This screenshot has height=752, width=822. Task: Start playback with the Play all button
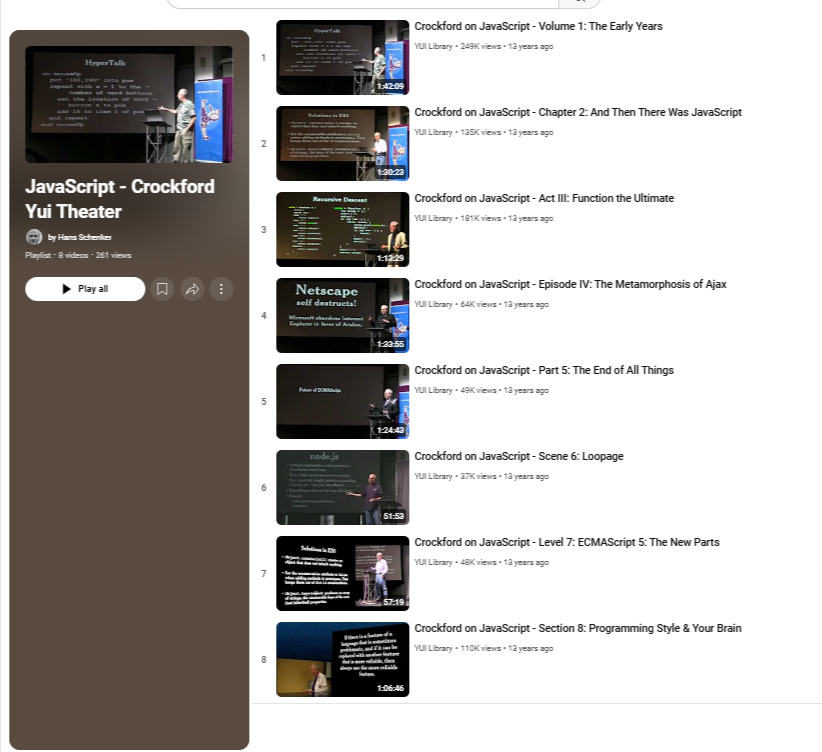pyautogui.click(x=85, y=289)
